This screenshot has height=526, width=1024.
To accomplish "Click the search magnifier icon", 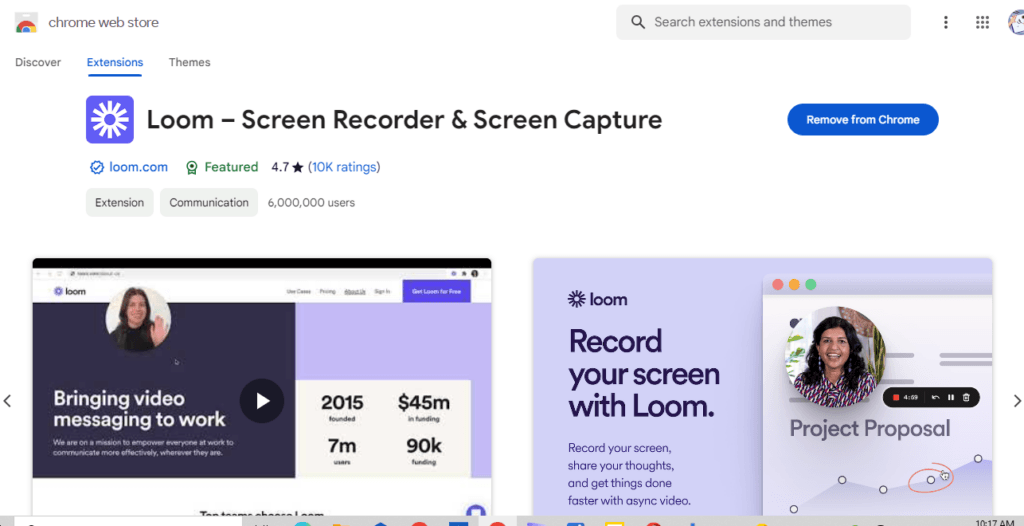I will click(638, 22).
